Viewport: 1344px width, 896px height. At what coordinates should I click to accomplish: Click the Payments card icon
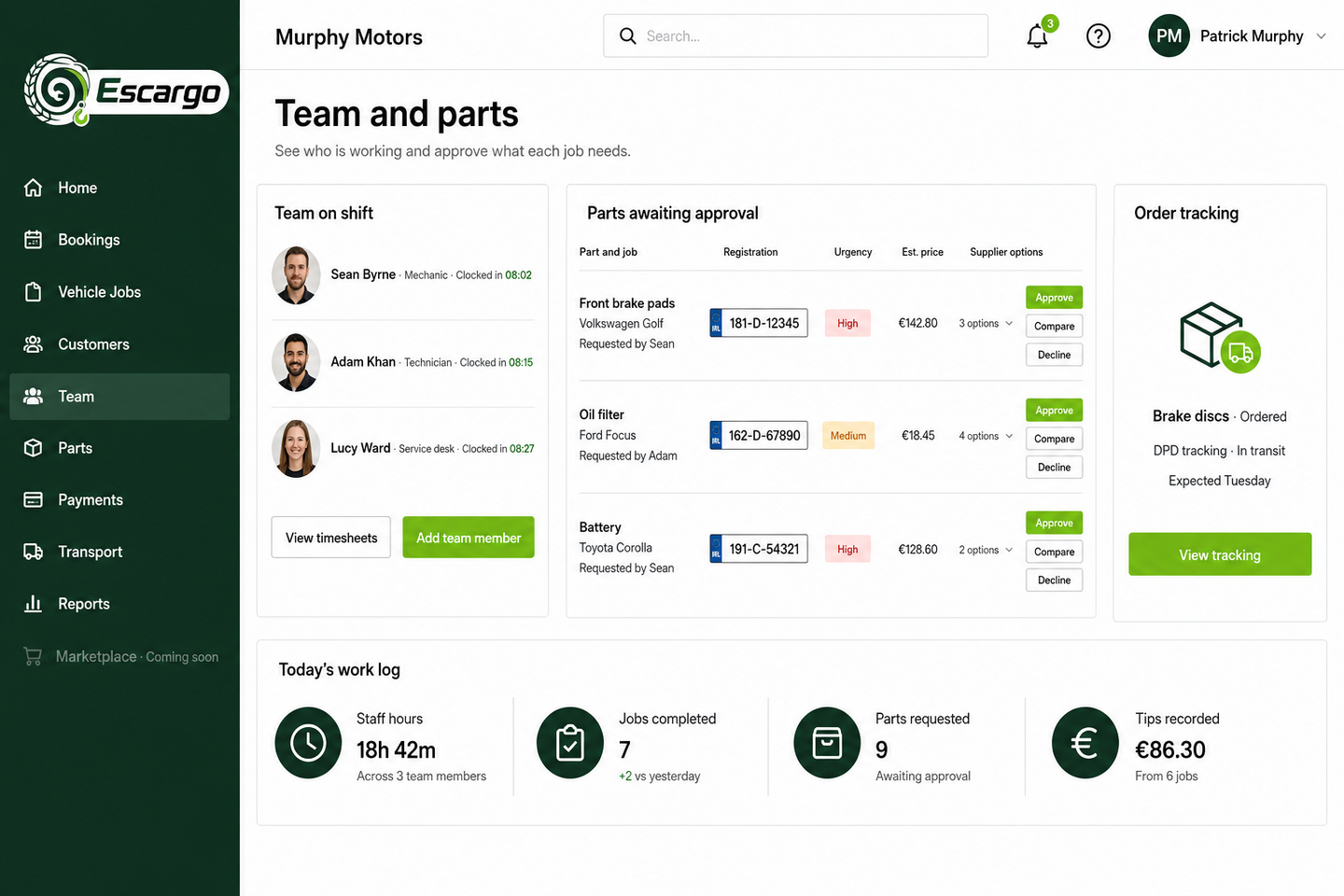(x=33, y=500)
